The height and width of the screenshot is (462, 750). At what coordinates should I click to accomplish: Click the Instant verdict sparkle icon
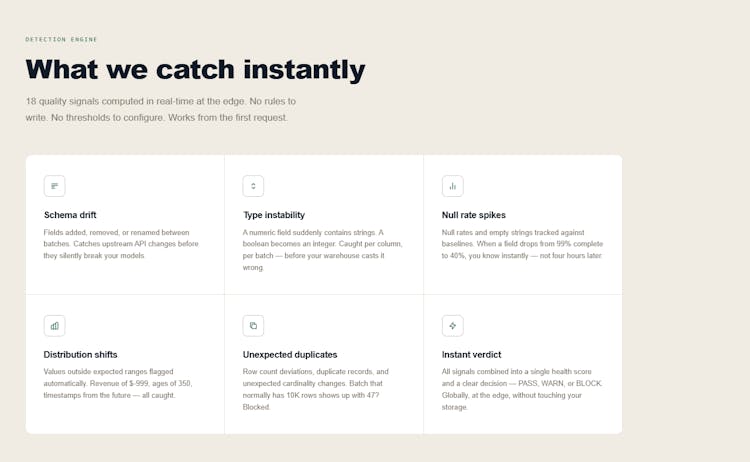point(453,326)
